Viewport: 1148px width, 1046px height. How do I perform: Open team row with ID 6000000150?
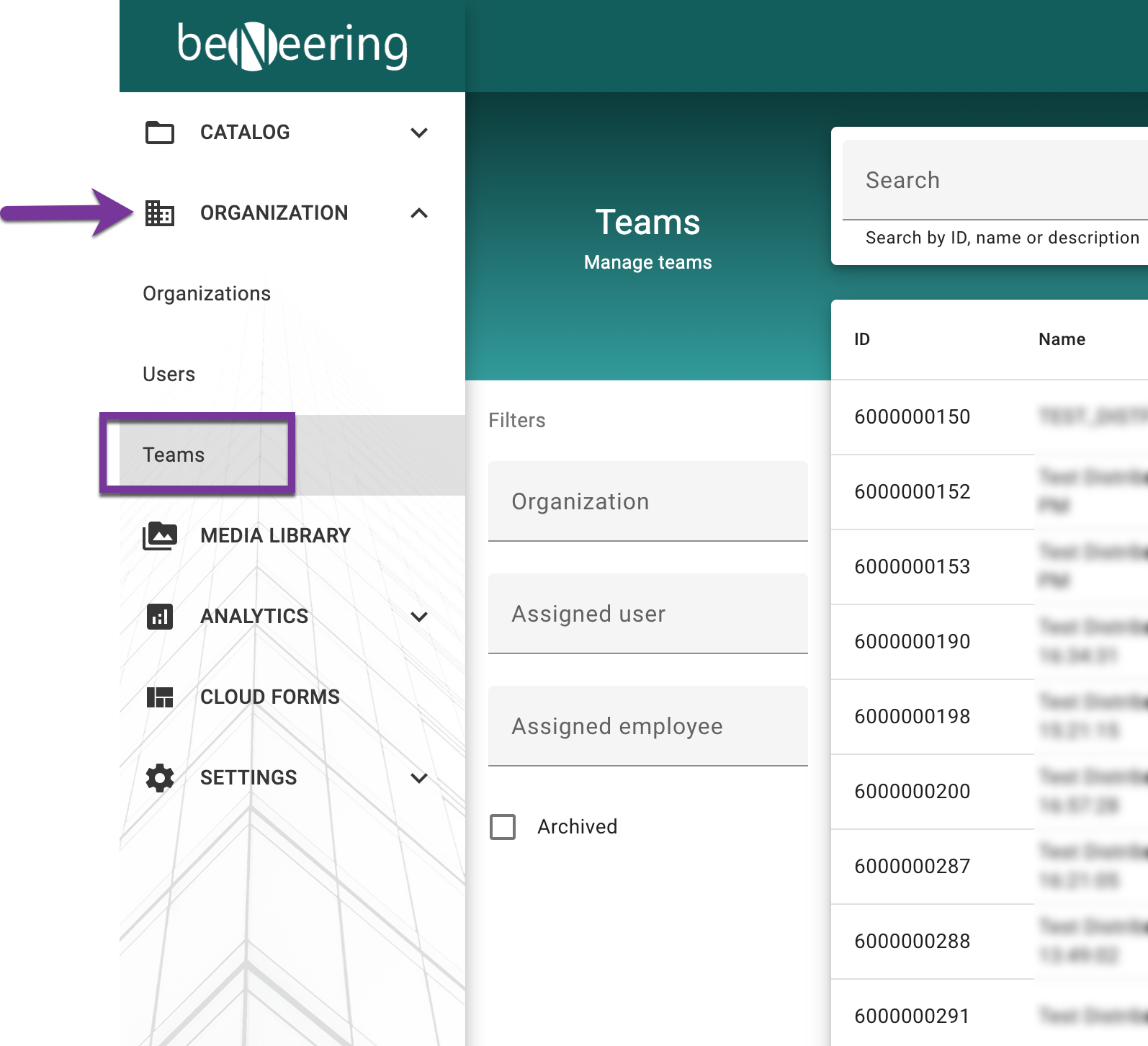click(x=912, y=417)
